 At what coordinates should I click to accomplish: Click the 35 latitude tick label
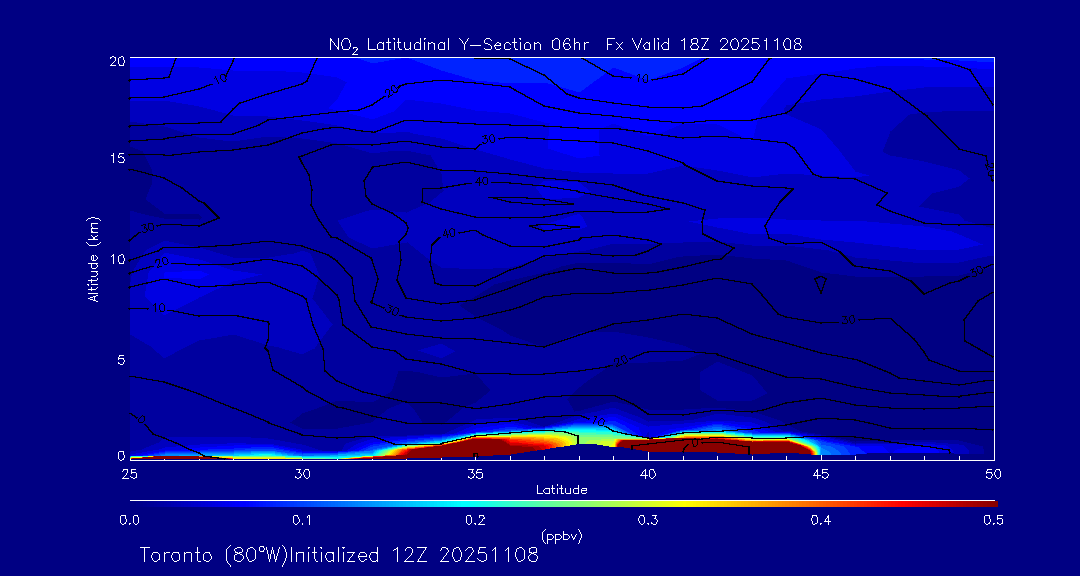click(x=475, y=473)
